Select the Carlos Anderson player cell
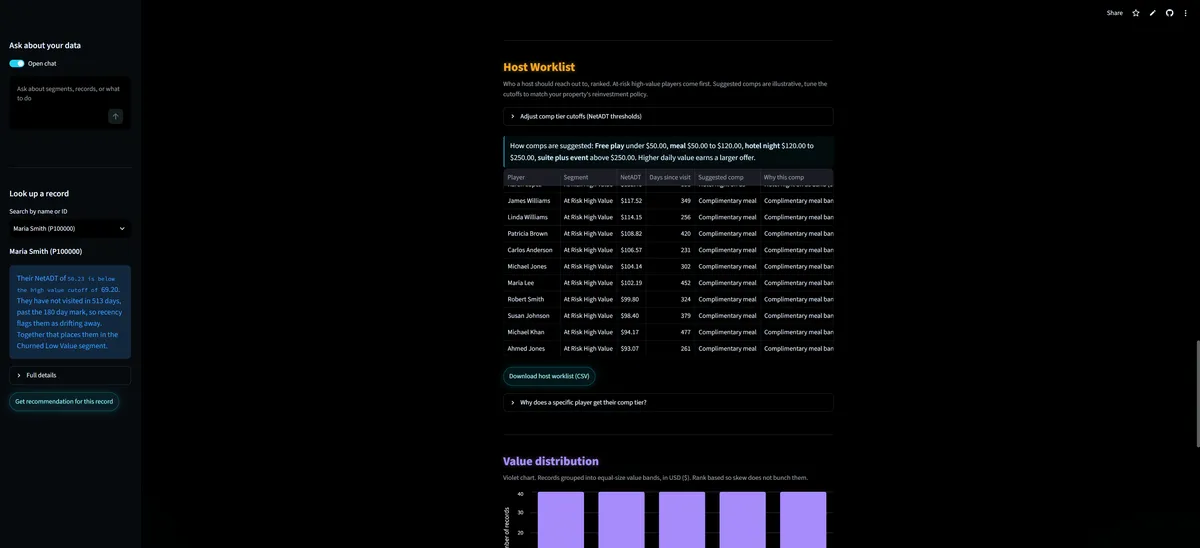 tap(531, 250)
